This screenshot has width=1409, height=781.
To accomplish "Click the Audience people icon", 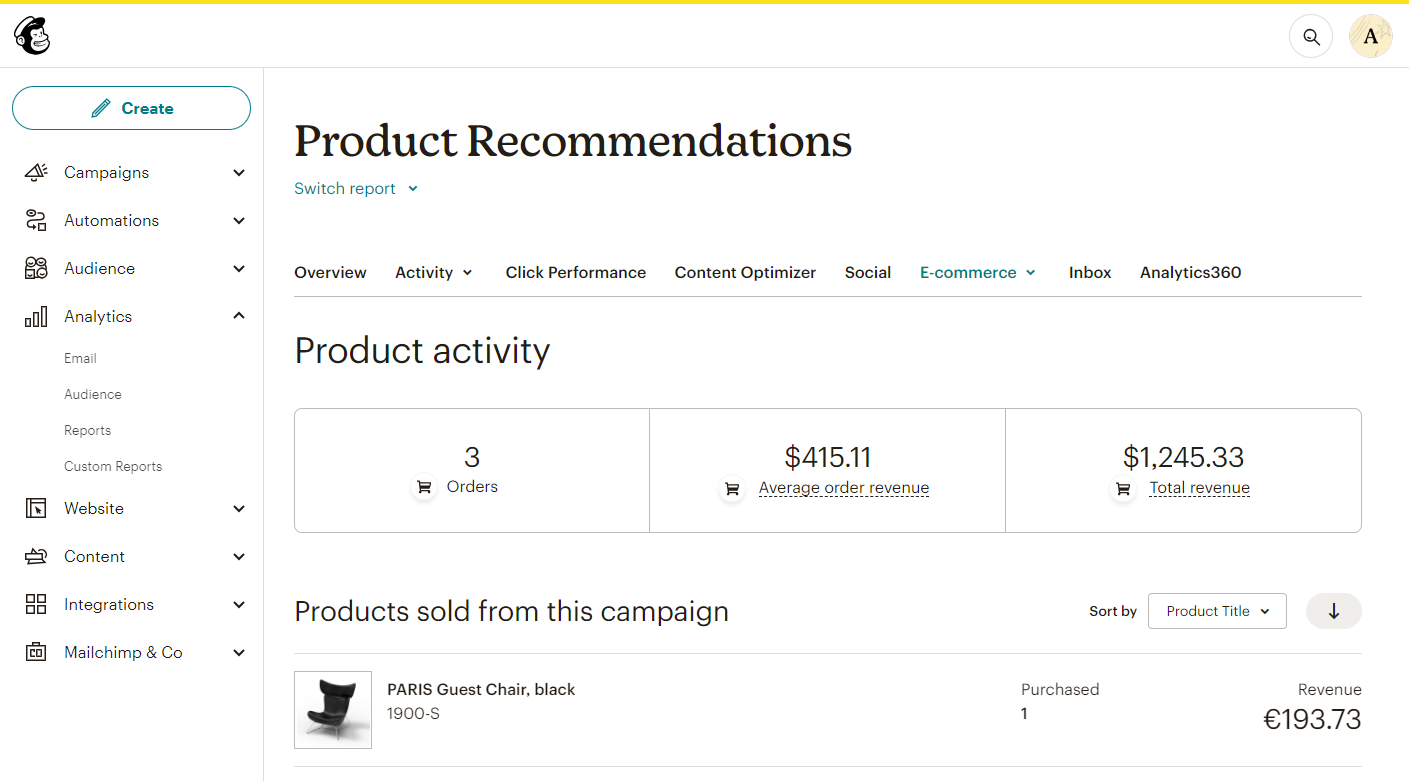I will pos(36,268).
